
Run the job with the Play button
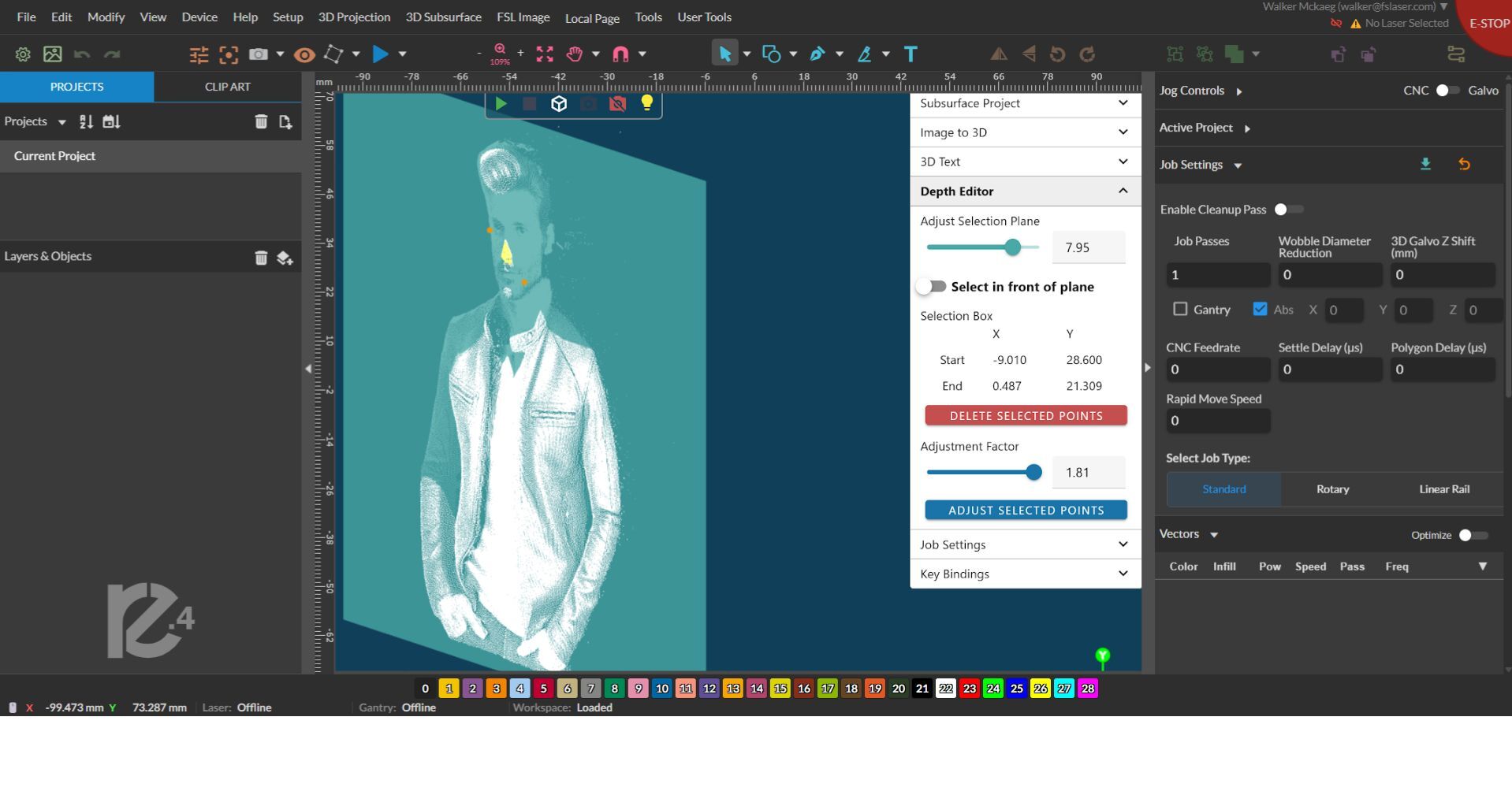379,54
